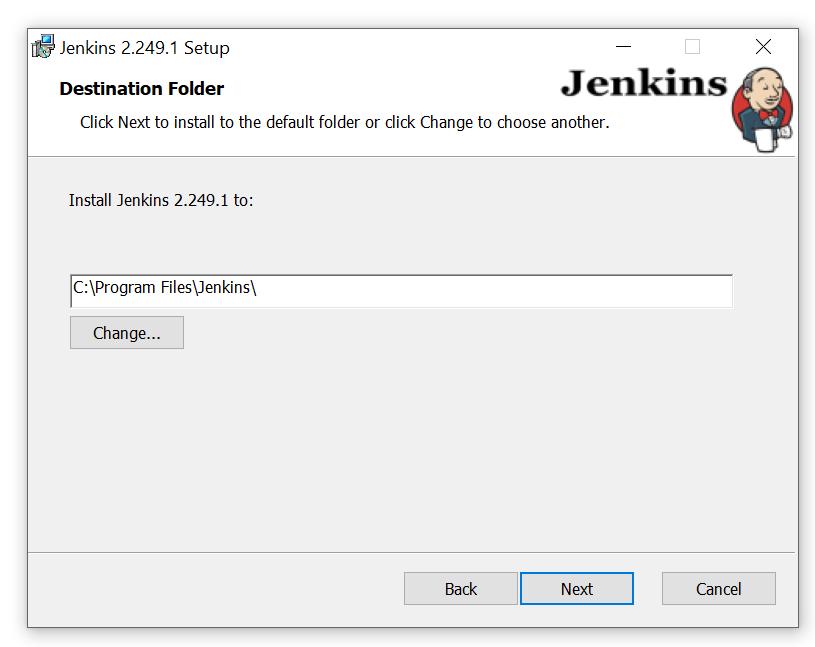Click the Next button
This screenshot has width=815, height=647.
click(x=576, y=588)
